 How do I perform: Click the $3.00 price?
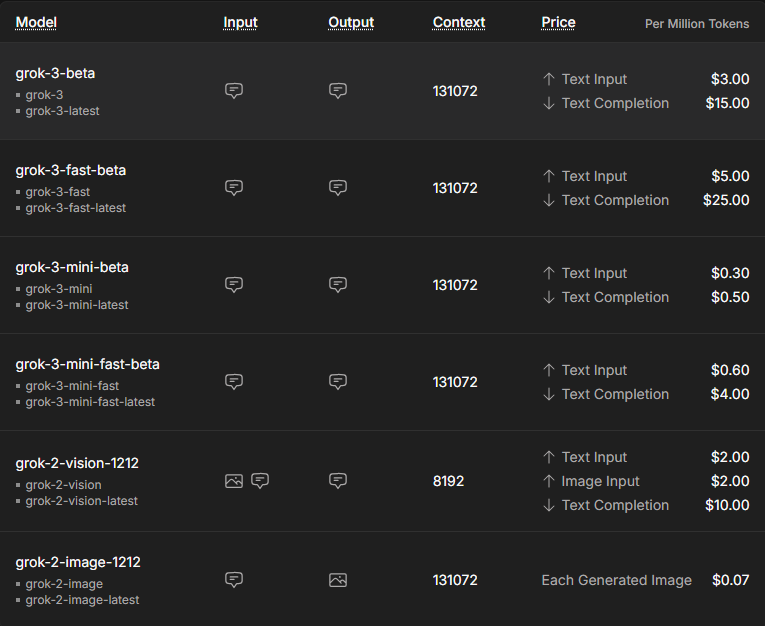730,79
